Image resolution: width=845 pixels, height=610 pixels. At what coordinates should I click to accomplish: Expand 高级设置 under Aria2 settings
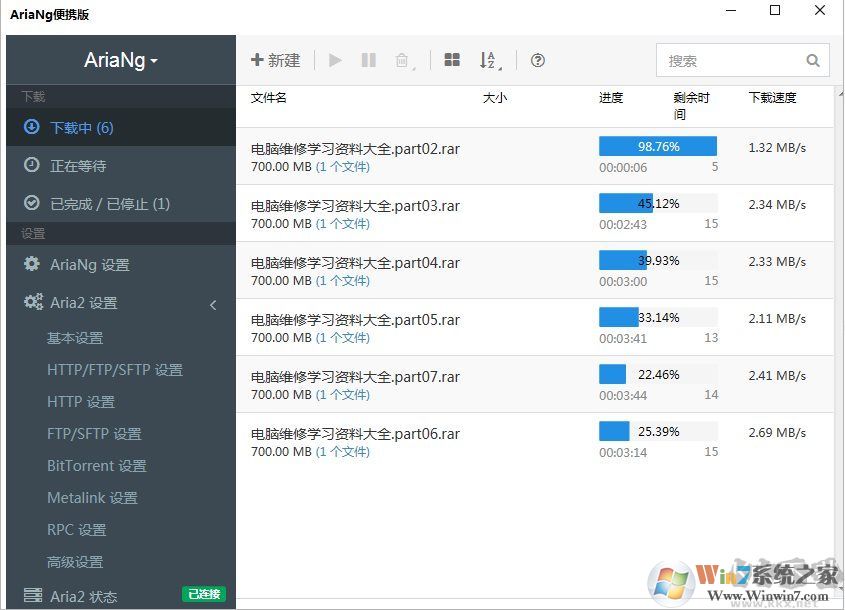coord(75,561)
